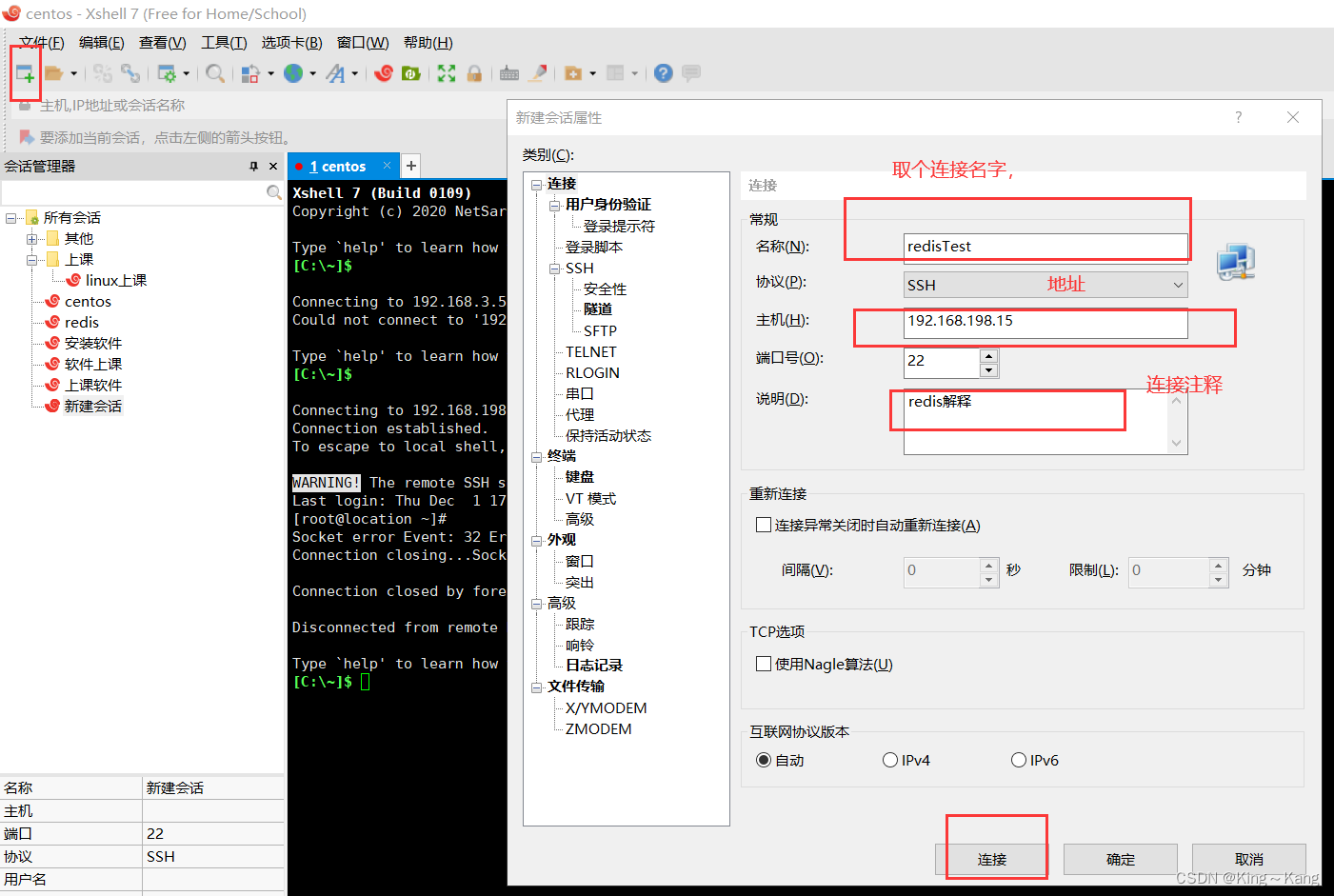Click the globe encoding icon
Image resolution: width=1334 pixels, height=896 pixels.
click(293, 73)
